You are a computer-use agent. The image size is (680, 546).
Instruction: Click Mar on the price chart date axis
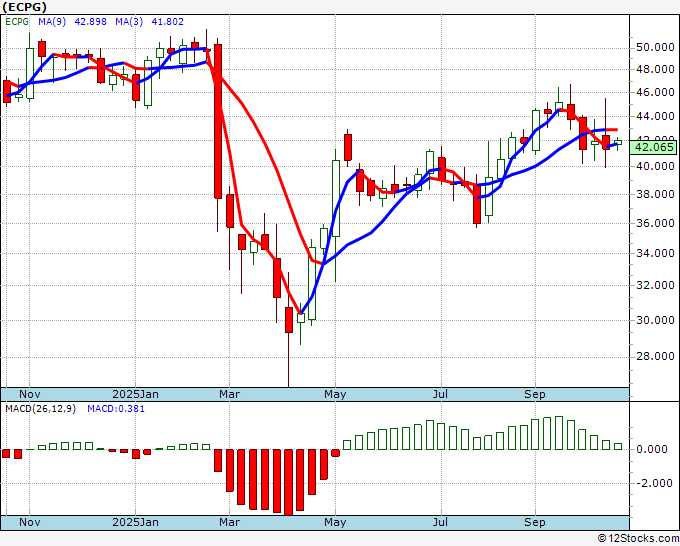pyautogui.click(x=229, y=394)
